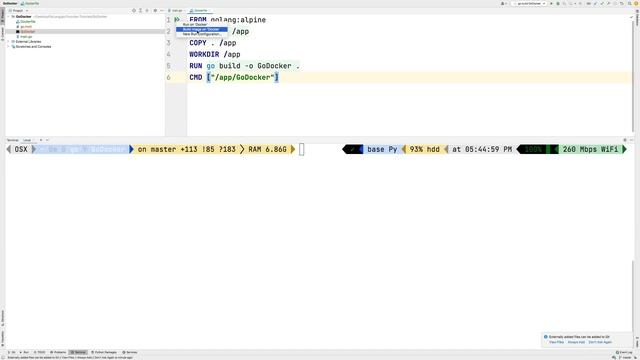Click the green run gutter icon on line 1
640x360 pixels.
point(177,20)
